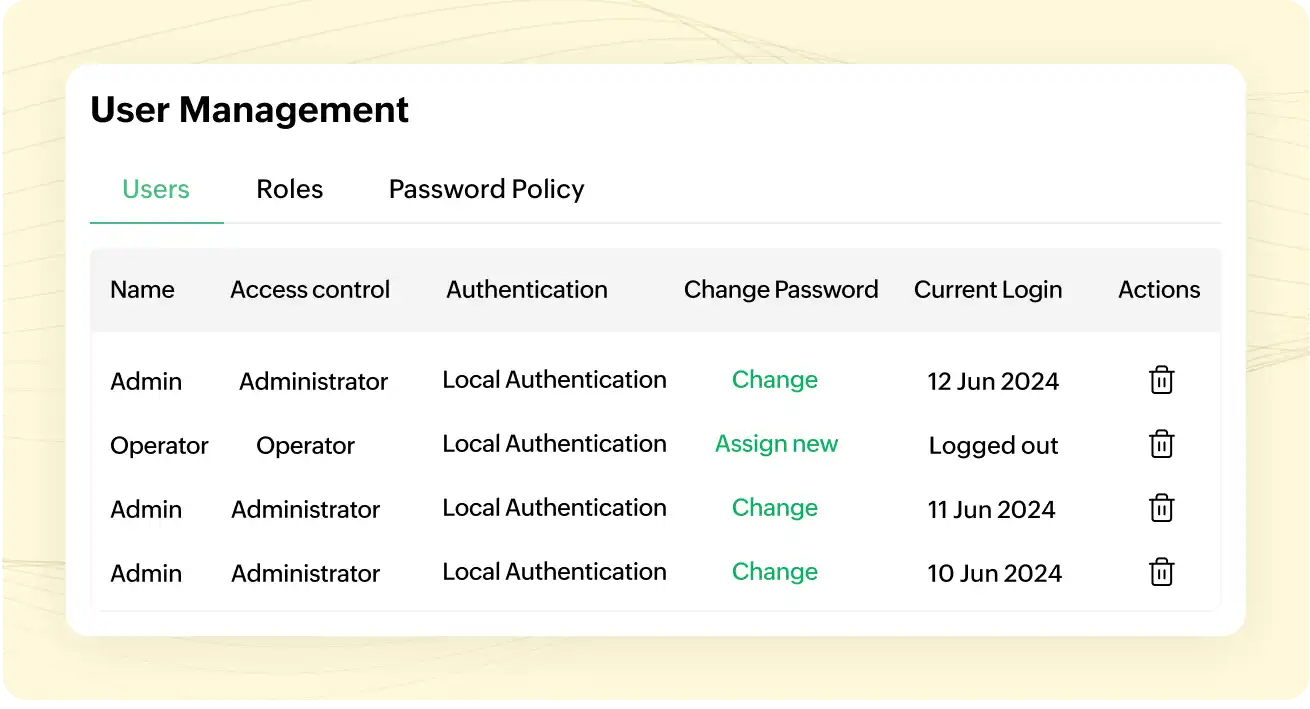Change password for Admin logged in 10 Jun
This screenshot has height=709, width=1310.
775,572
